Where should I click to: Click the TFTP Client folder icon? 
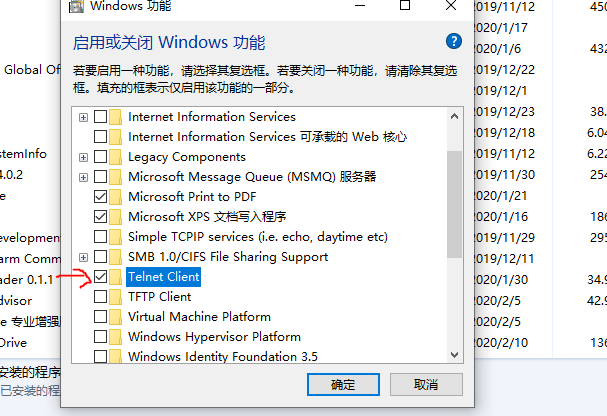click(x=115, y=297)
